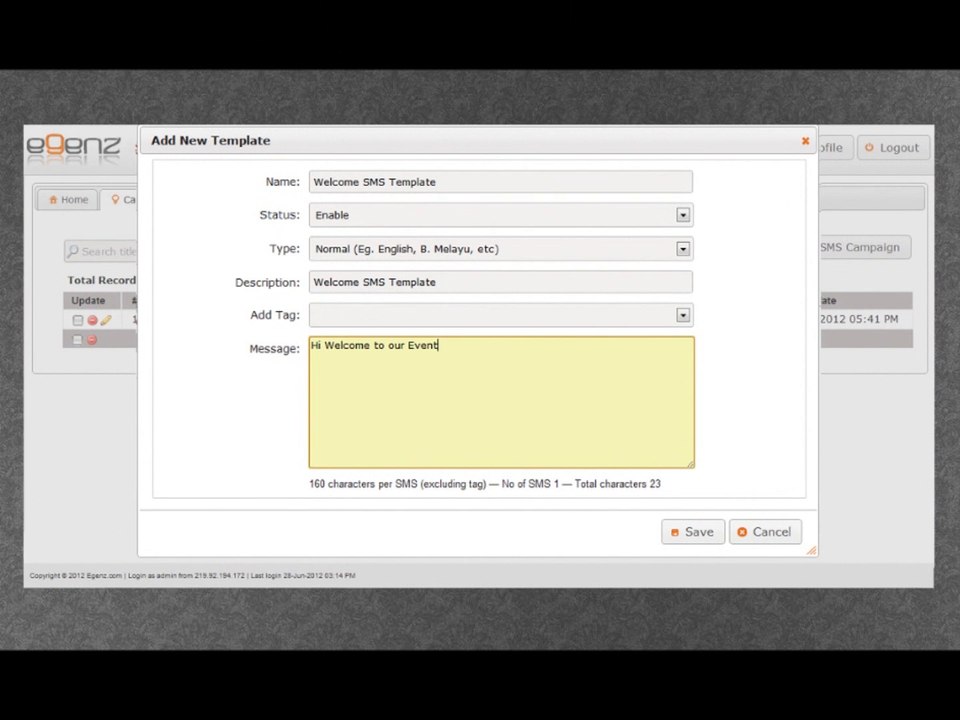Click the Message textarea resize handle
Screen dimensions: 960x720
tap(690, 465)
